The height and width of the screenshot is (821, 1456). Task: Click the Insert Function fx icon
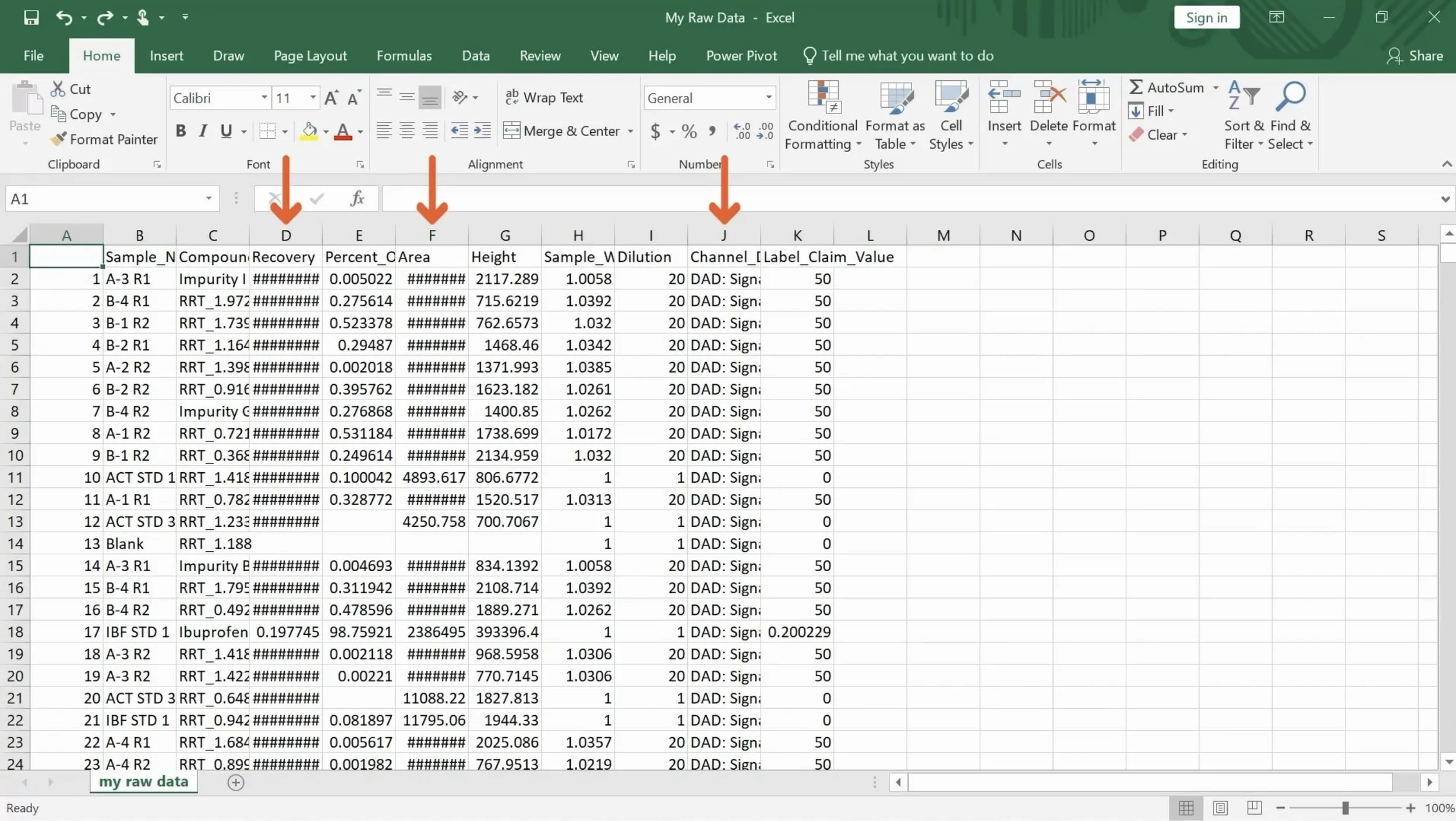357,199
